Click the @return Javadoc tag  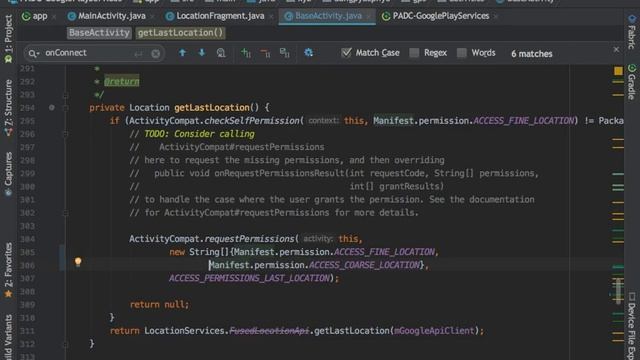click(x=122, y=82)
